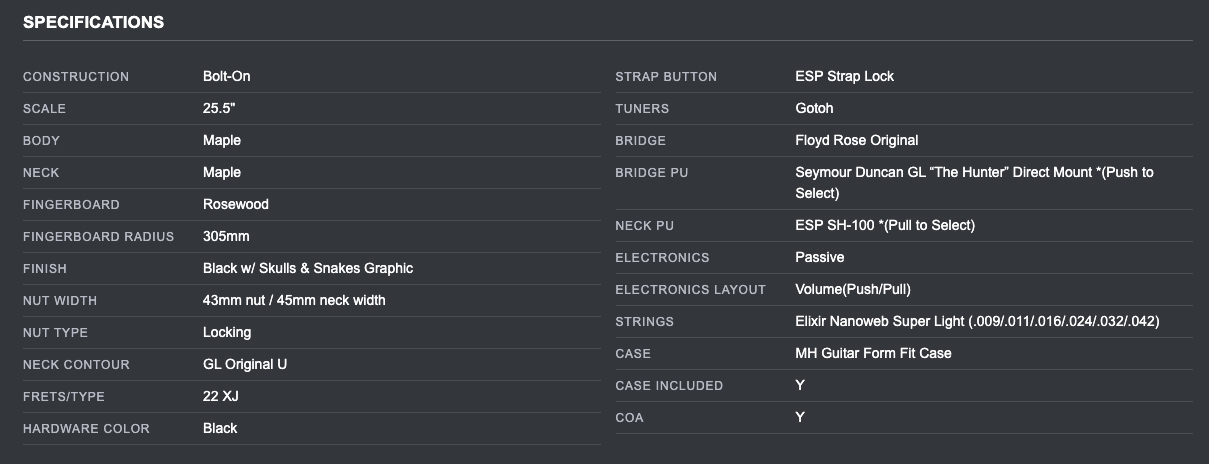The width and height of the screenshot is (1209, 464).
Task: Click the 22 XJ frets value
Action: pos(221,396)
